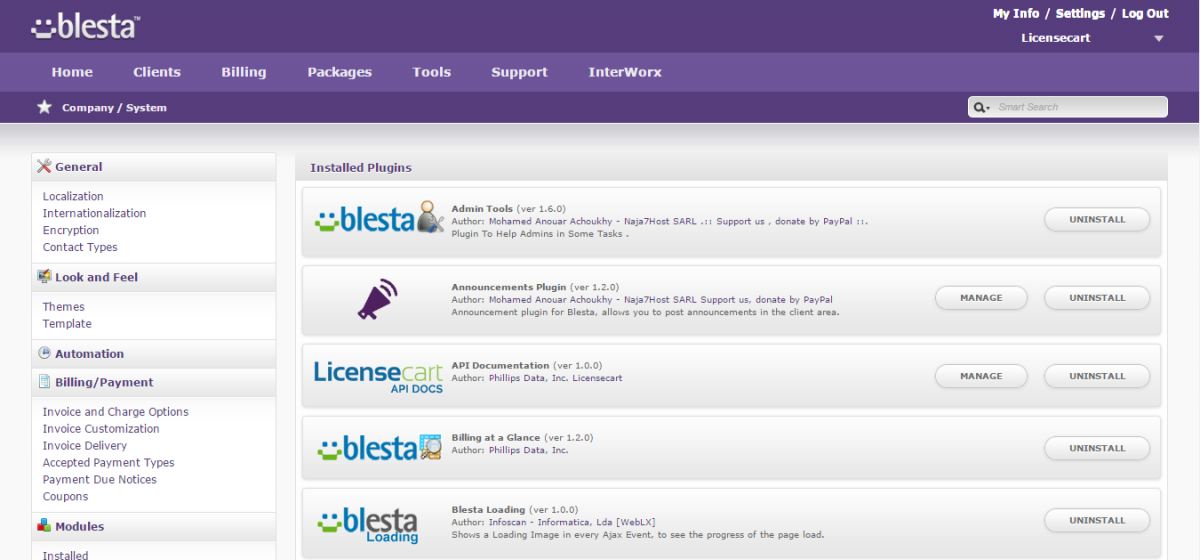Open the Tools menu
The image size is (1200, 560).
[432, 72]
